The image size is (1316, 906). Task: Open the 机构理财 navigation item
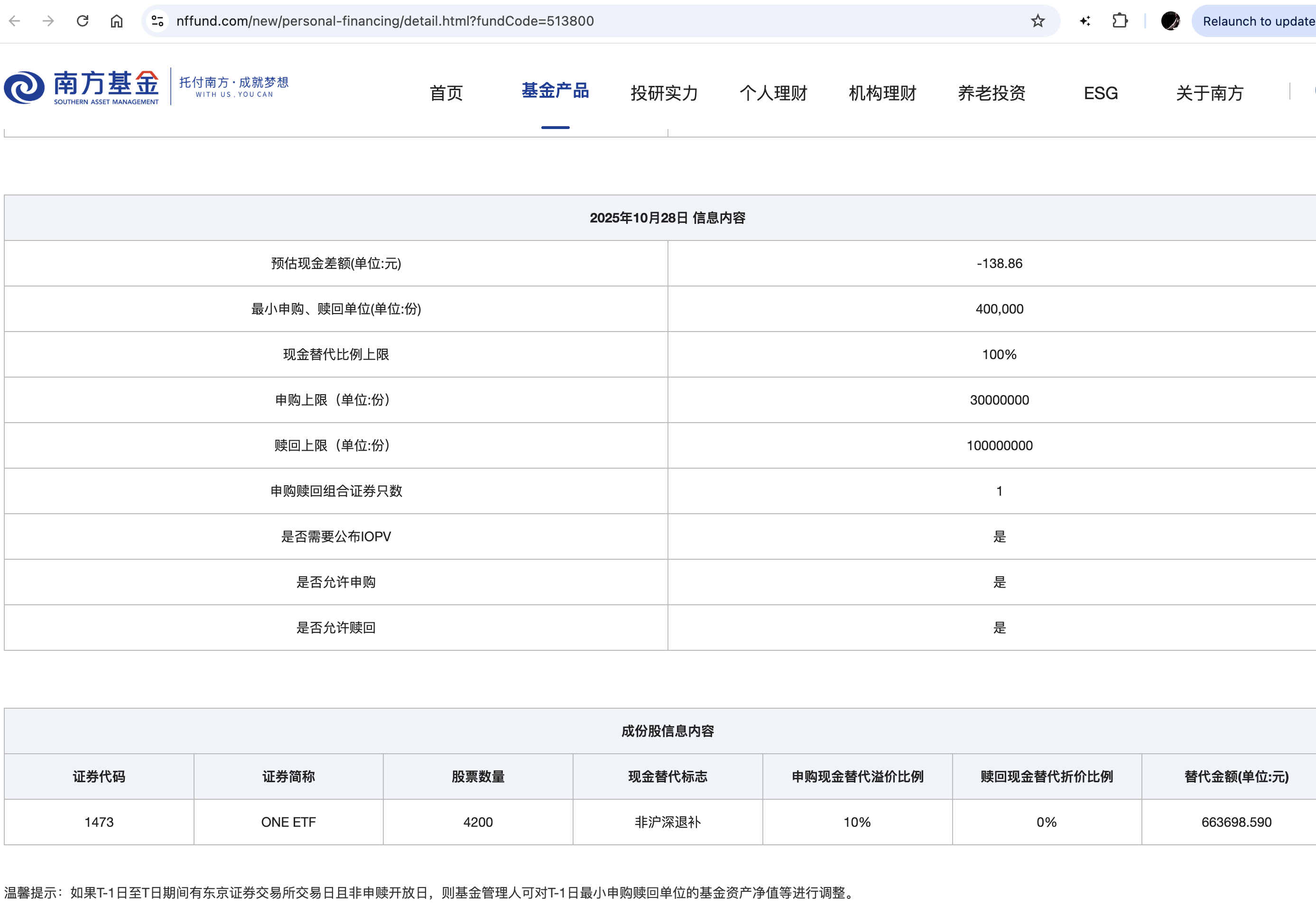point(882,92)
